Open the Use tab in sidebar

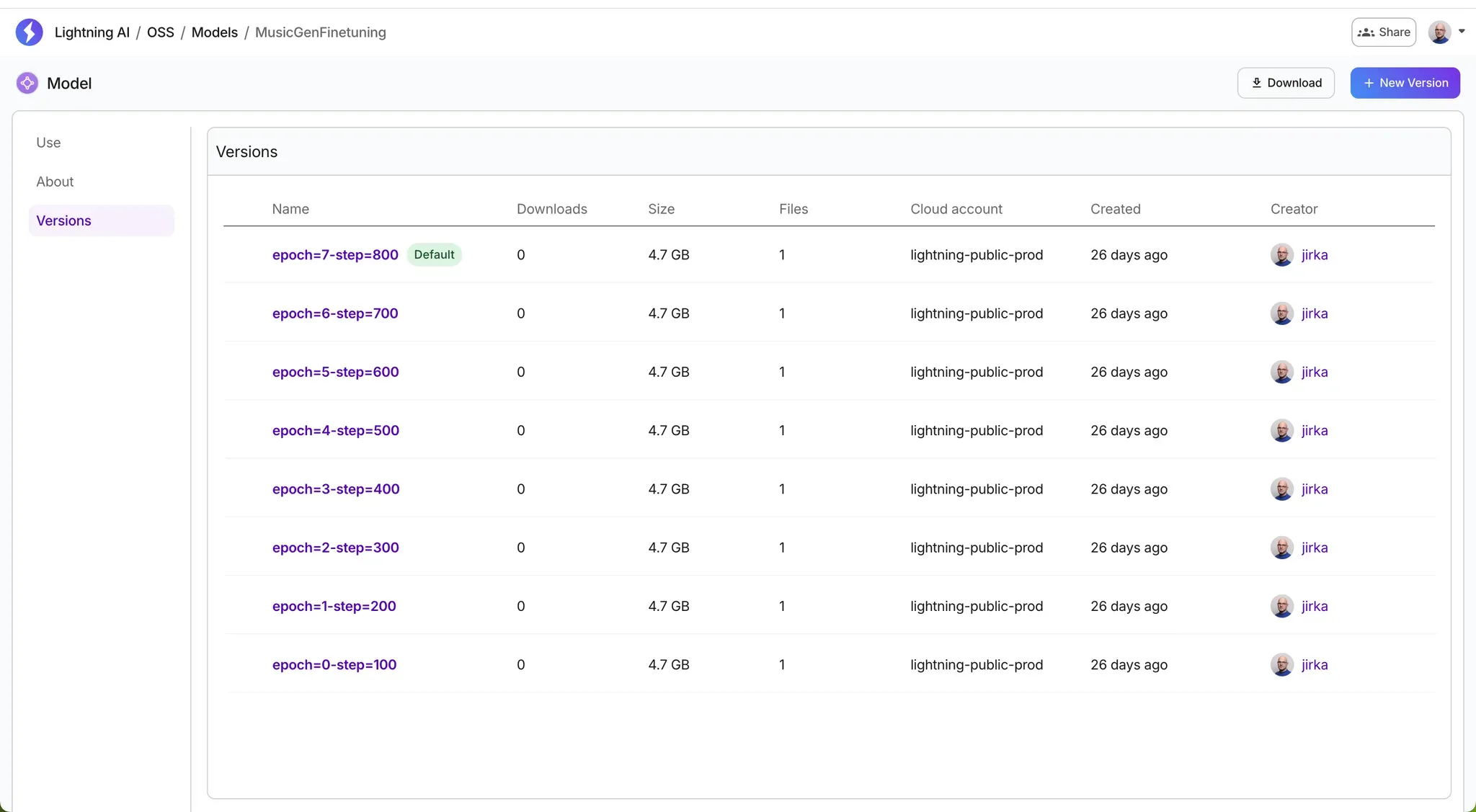(48, 143)
